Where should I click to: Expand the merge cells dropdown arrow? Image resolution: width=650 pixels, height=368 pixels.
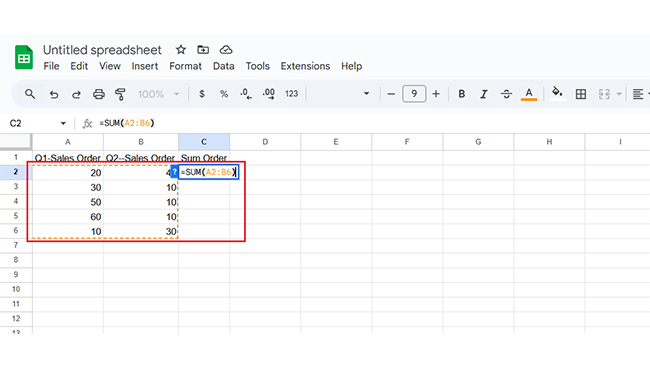(x=619, y=94)
